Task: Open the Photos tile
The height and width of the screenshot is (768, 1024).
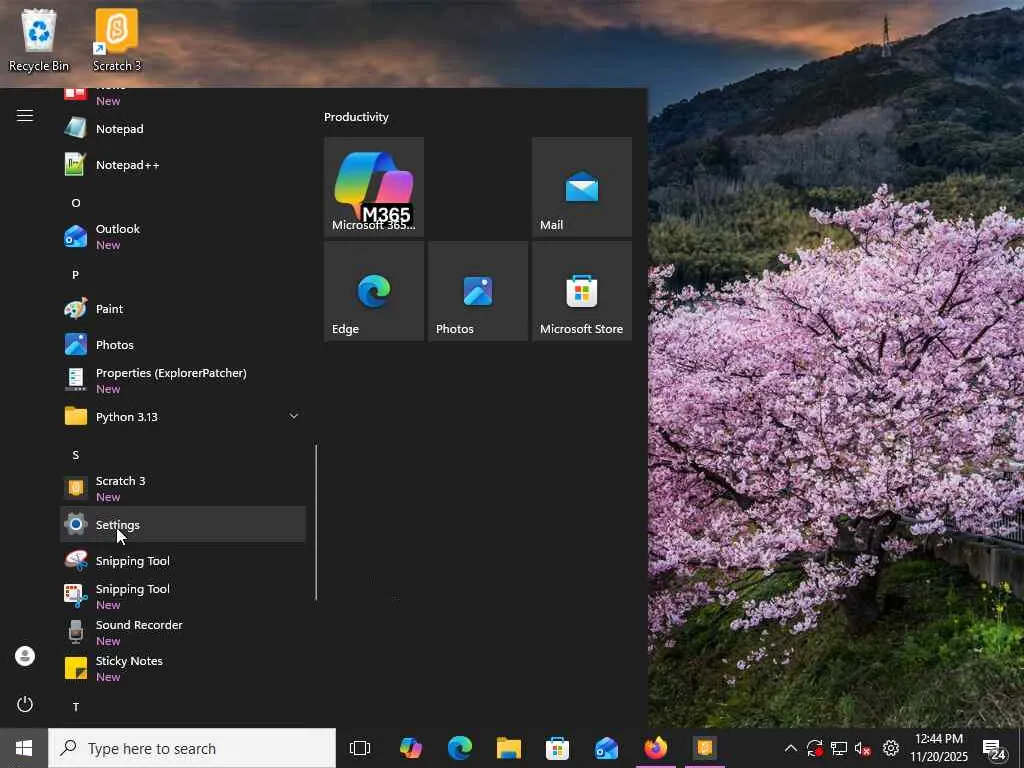Action: (x=478, y=291)
